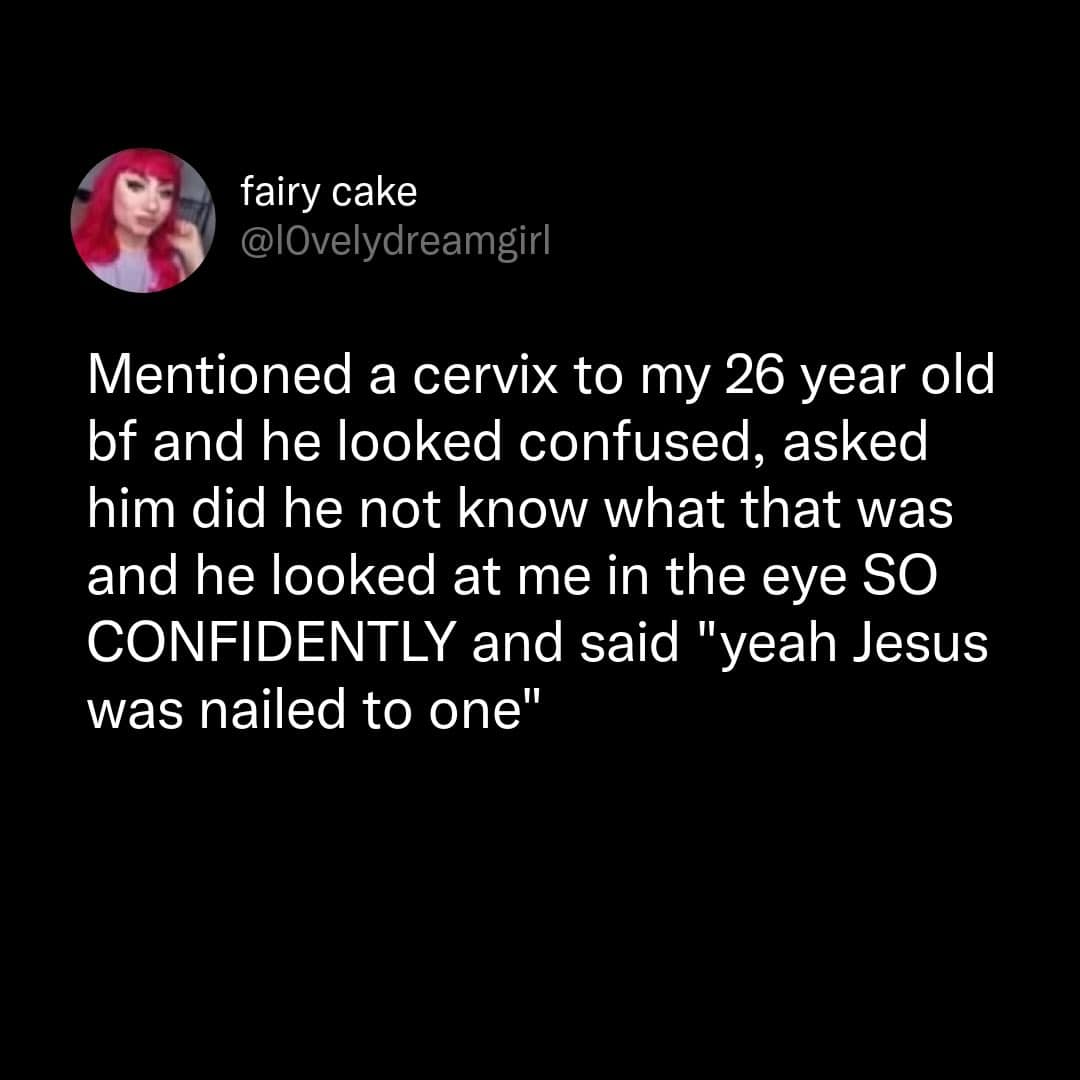The image size is (1080, 1080).
Task: Open the @l0velydreamgirl handle
Action: pos(395,242)
